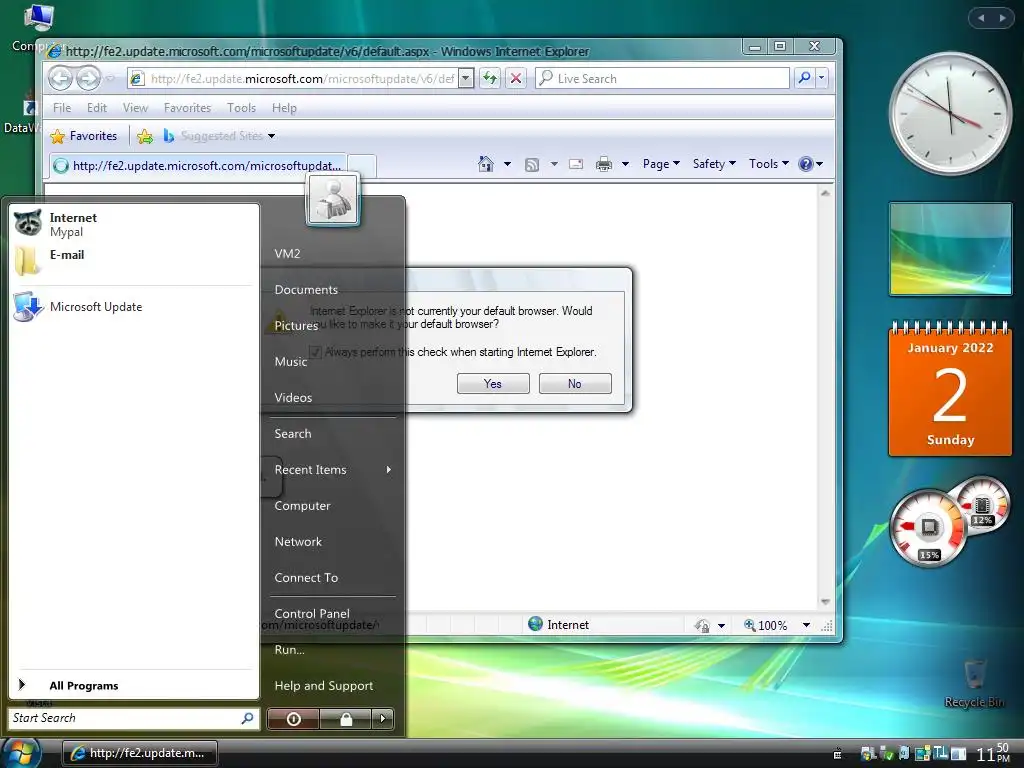
Task: Click the Refresh button beside the address bar
Action: click(490, 78)
